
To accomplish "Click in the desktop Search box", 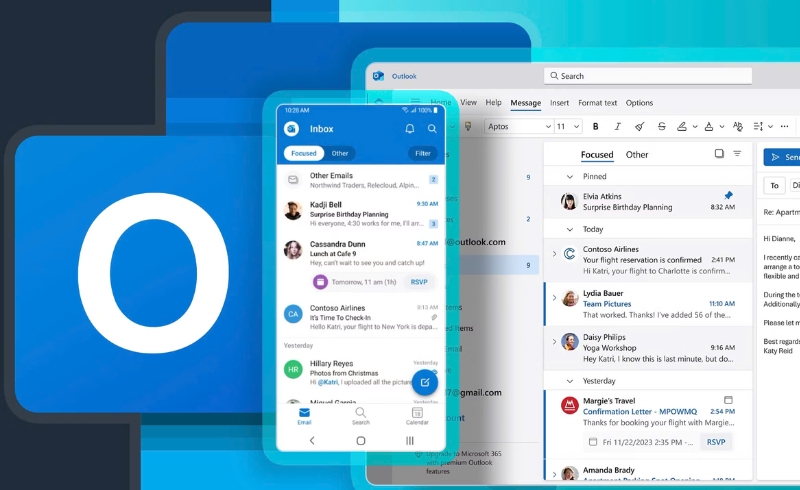I will tap(647, 76).
